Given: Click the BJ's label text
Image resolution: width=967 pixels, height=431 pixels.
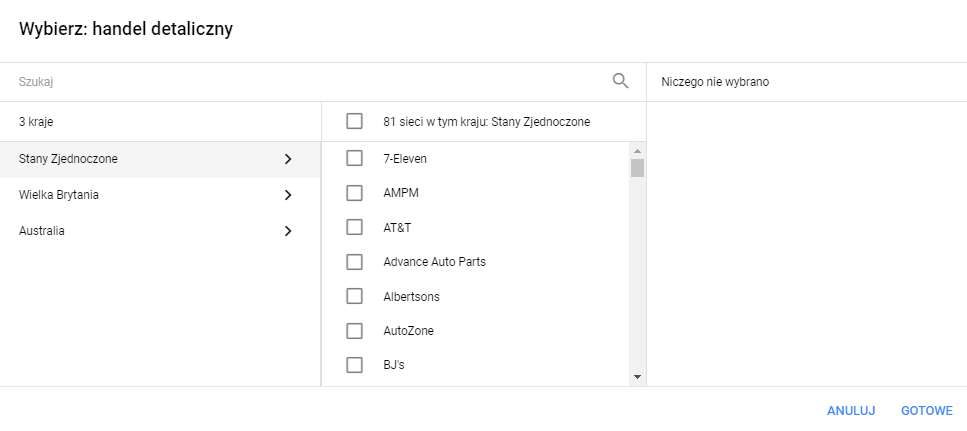Looking at the screenshot, I should 394,365.
